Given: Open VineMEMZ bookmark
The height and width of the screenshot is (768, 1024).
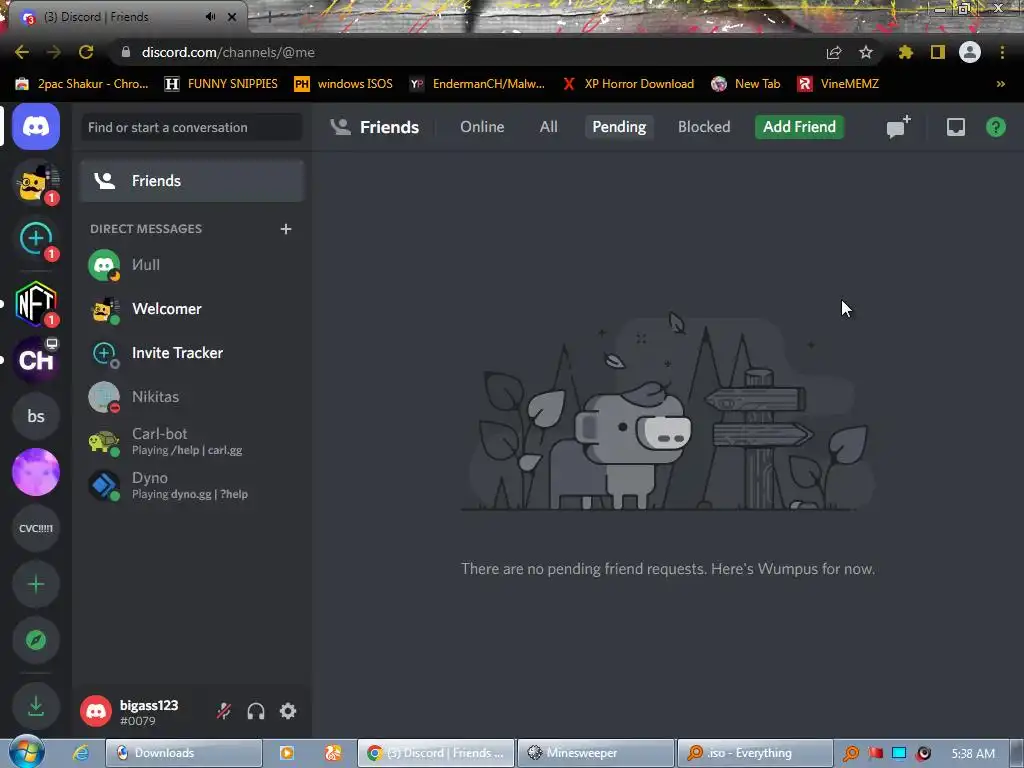Looking at the screenshot, I should click(x=838, y=84).
